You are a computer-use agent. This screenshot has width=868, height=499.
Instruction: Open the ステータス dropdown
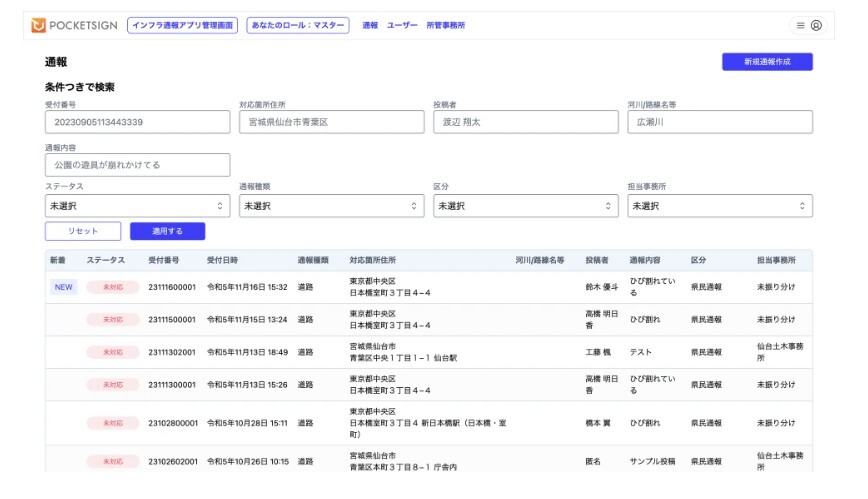click(137, 206)
